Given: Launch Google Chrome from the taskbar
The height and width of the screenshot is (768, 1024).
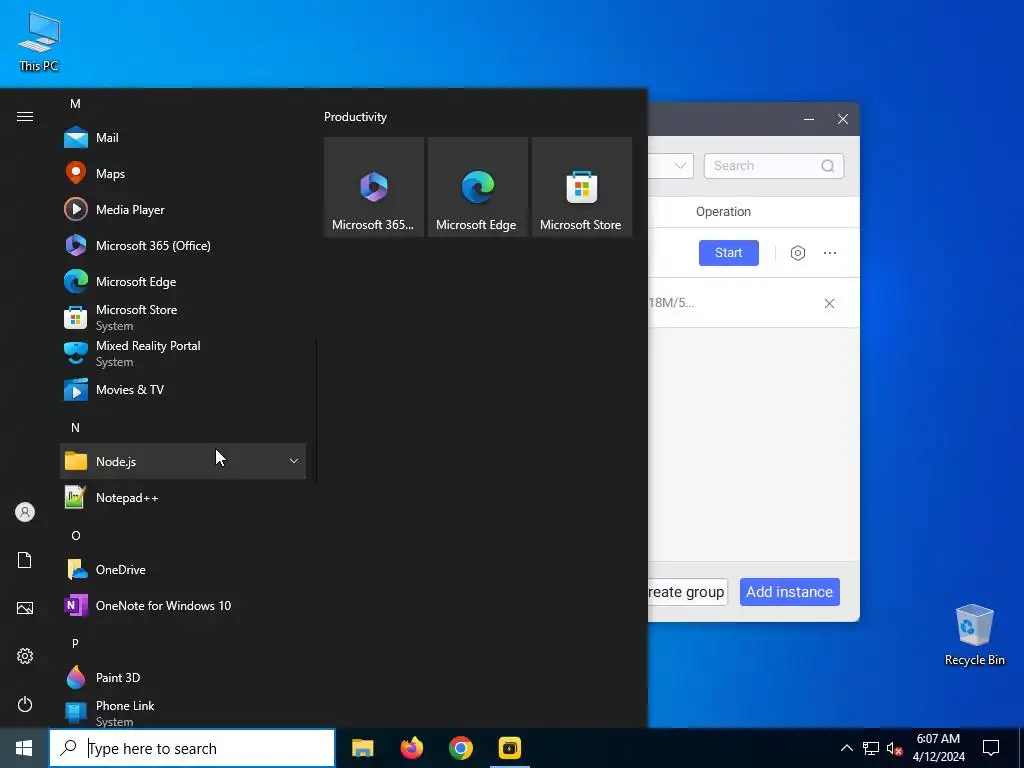Looking at the screenshot, I should 460,748.
